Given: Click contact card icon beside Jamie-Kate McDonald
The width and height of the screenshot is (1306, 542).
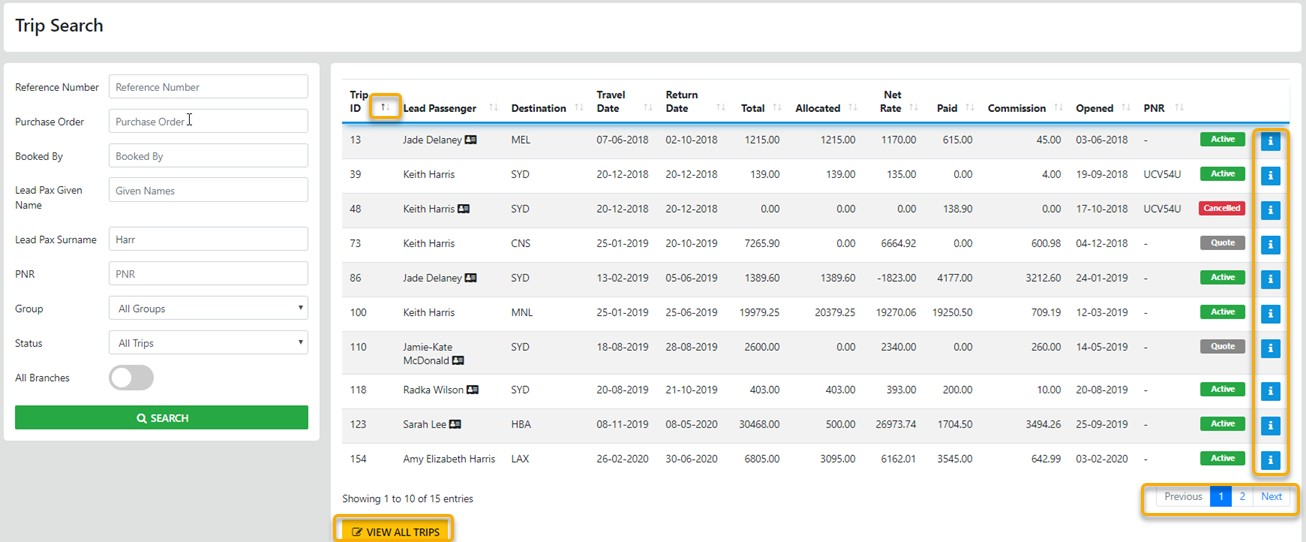Looking at the screenshot, I should pos(458,360).
